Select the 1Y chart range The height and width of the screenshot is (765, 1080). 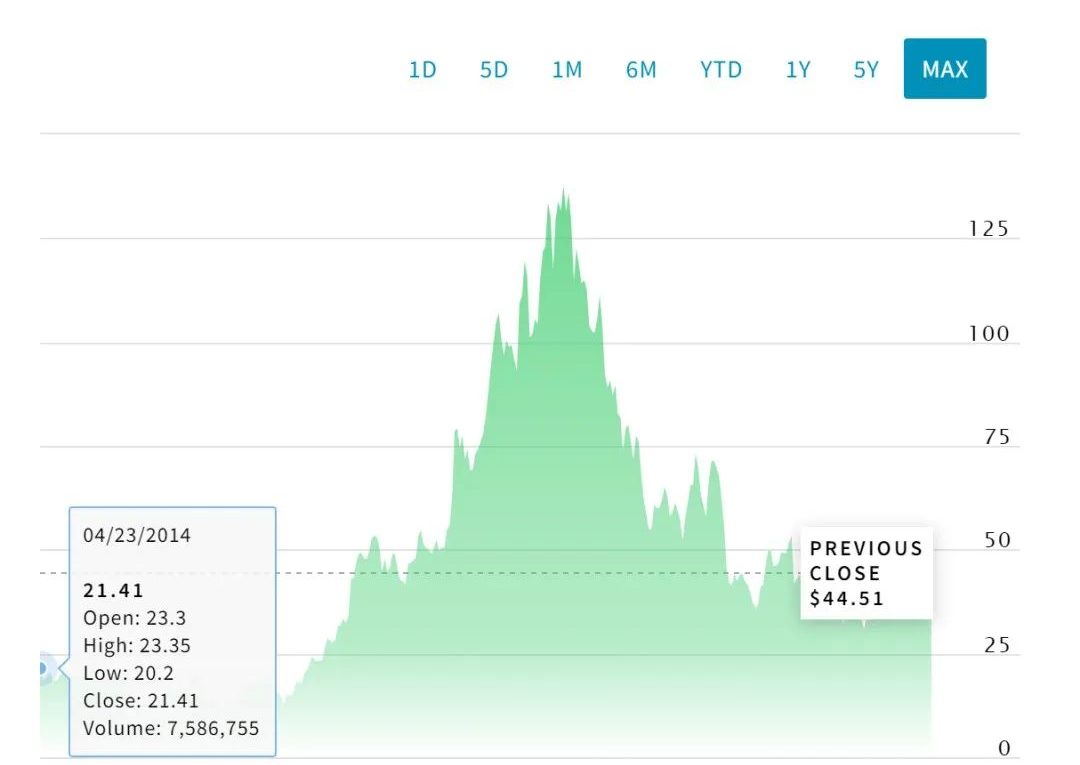pos(798,70)
